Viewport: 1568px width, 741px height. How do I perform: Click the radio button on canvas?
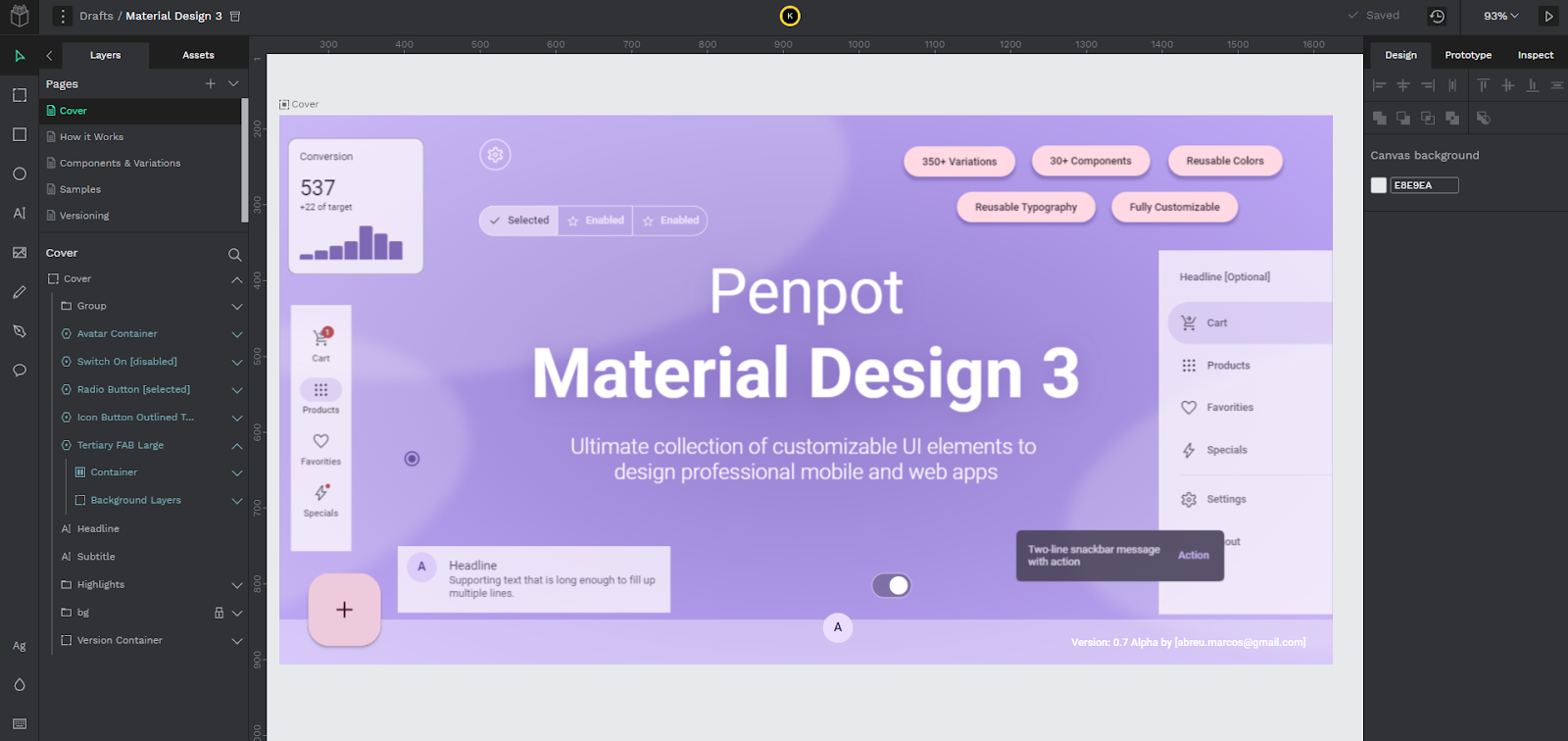click(412, 459)
